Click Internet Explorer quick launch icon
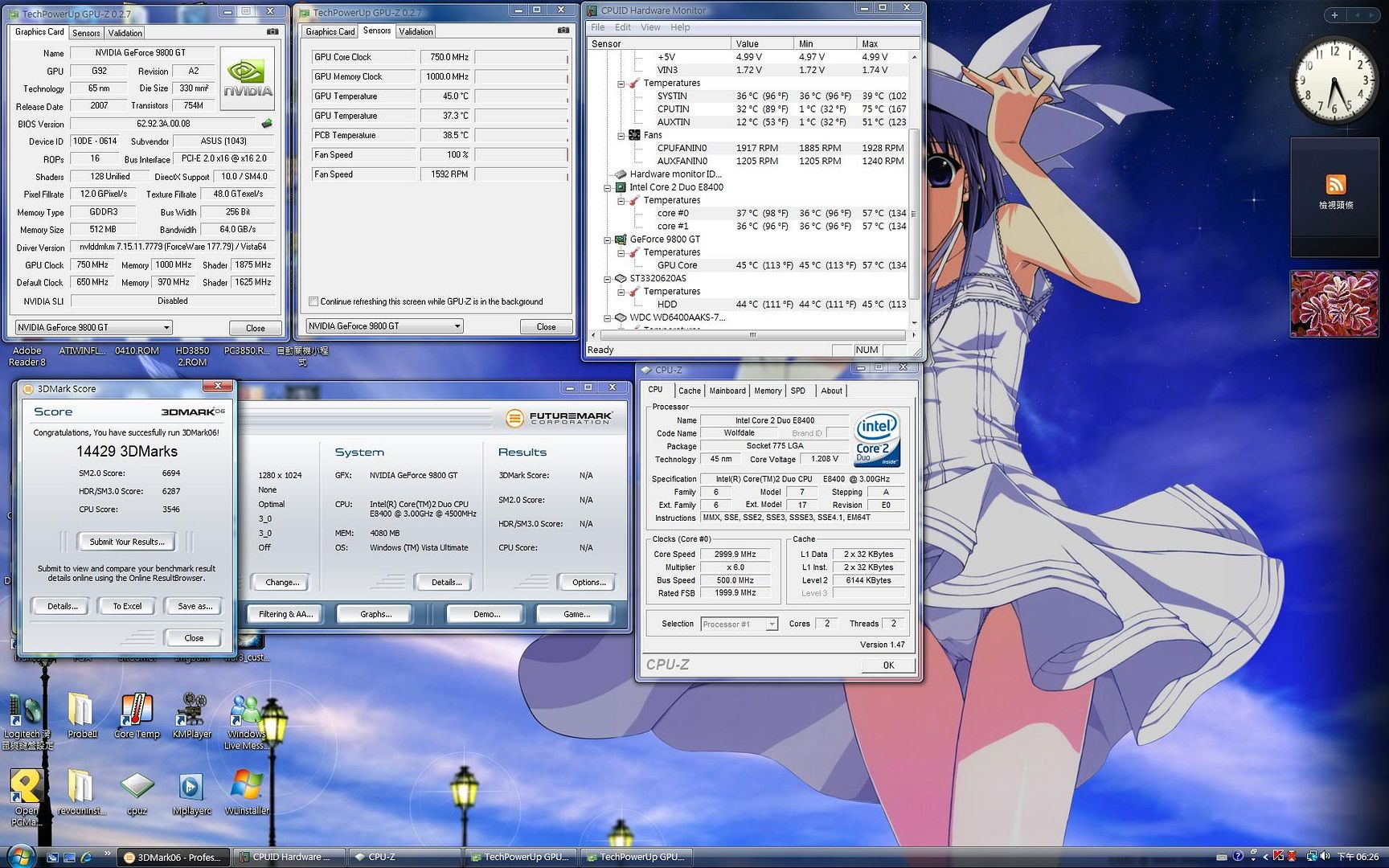The width and height of the screenshot is (1389, 868). tap(86, 858)
